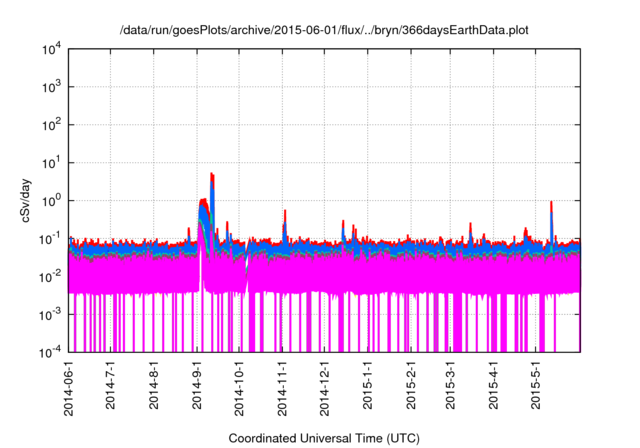
Task: Click the red spike in May 2015
Action: click(551, 203)
